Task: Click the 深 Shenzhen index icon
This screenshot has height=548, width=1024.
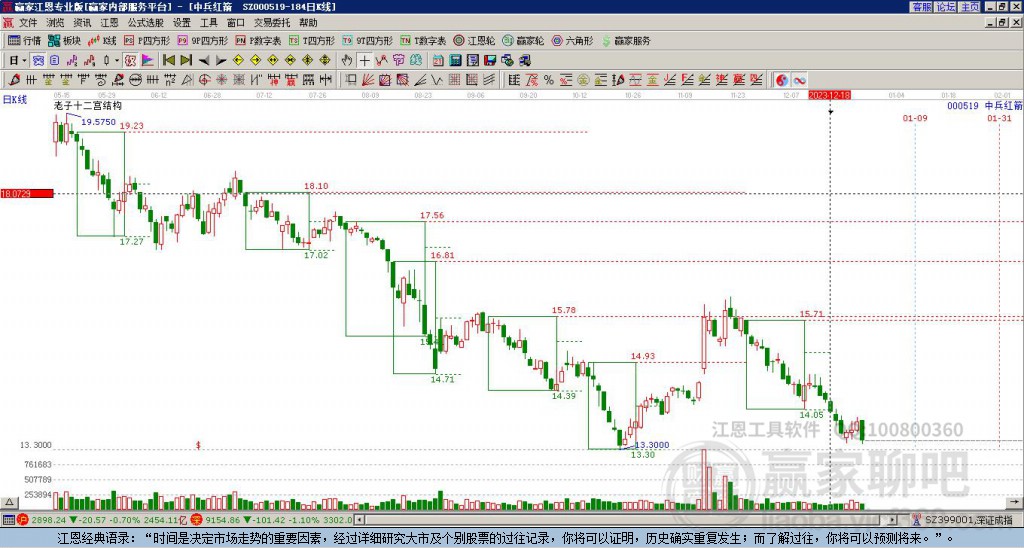Action: pos(197,520)
